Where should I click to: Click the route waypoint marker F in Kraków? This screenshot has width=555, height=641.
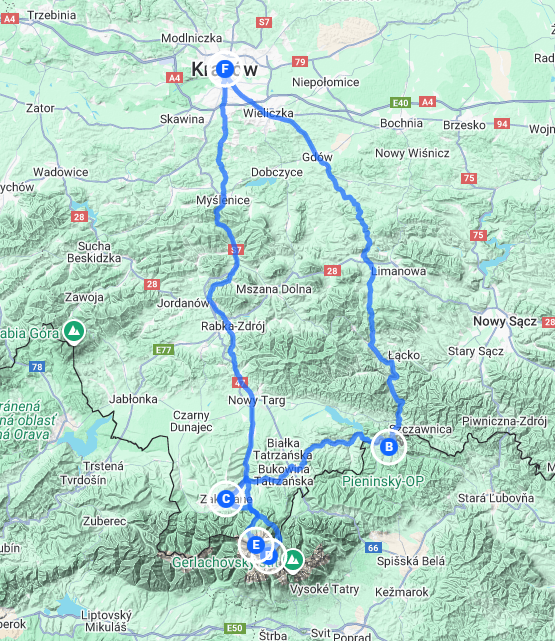(225, 69)
